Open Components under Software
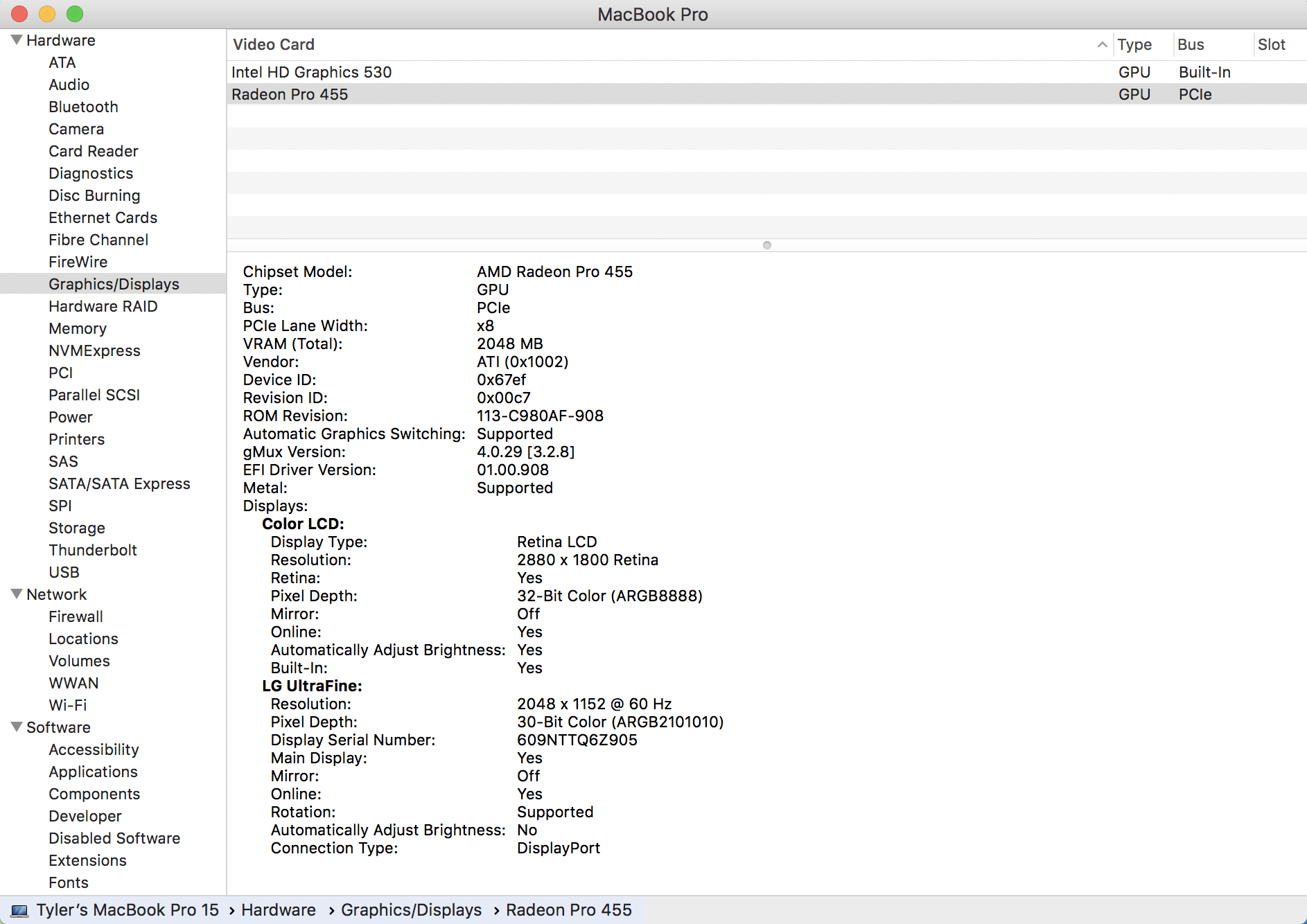The image size is (1307, 924). pos(94,794)
